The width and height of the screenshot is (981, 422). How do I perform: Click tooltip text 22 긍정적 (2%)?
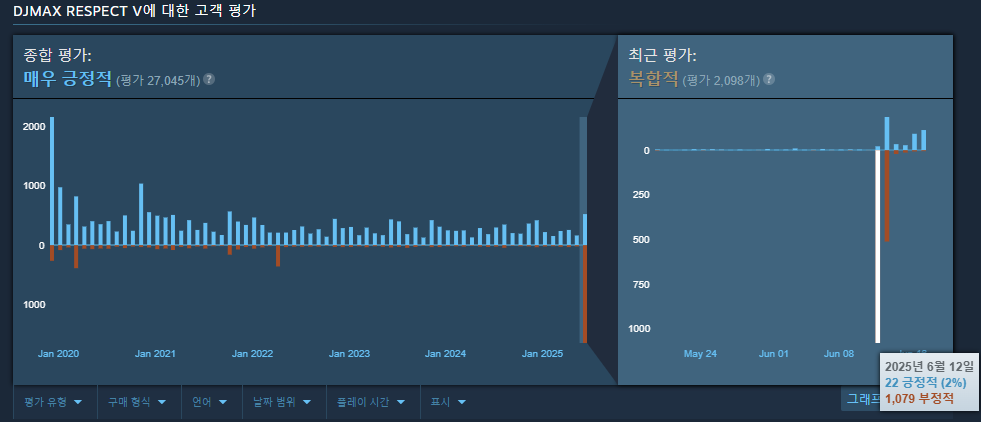click(926, 382)
